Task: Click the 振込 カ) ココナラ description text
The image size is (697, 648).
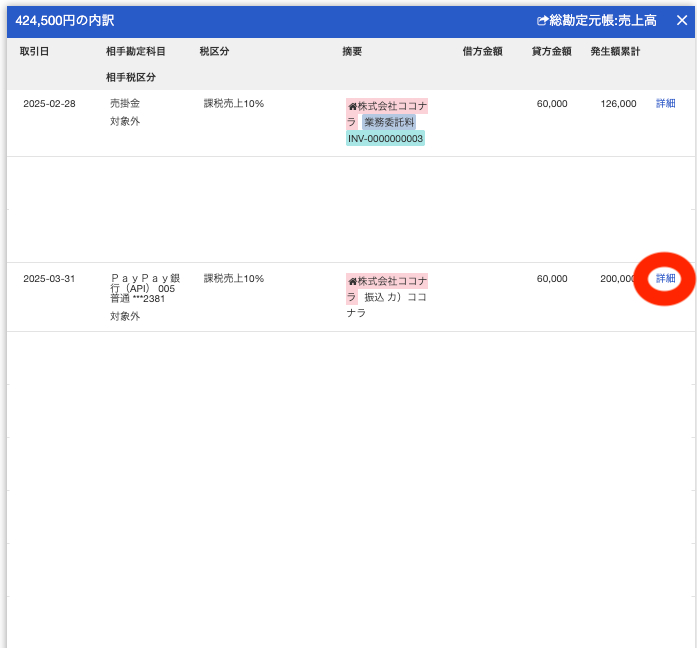Action: pyautogui.click(x=387, y=304)
